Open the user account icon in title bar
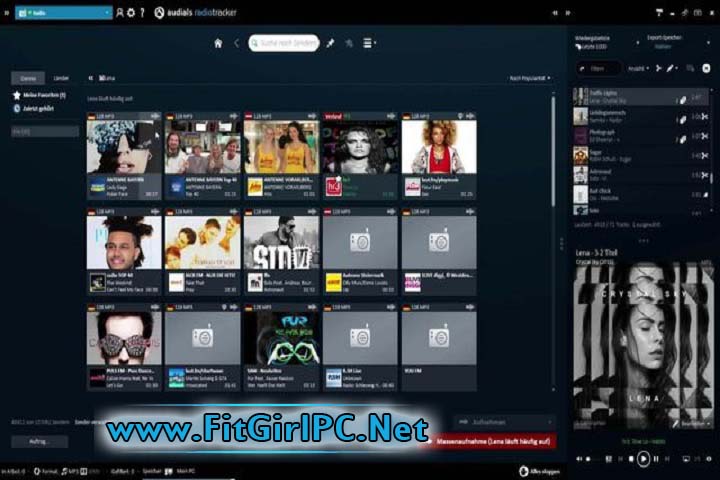Screen dimensions: 720x480 pos(121,12)
